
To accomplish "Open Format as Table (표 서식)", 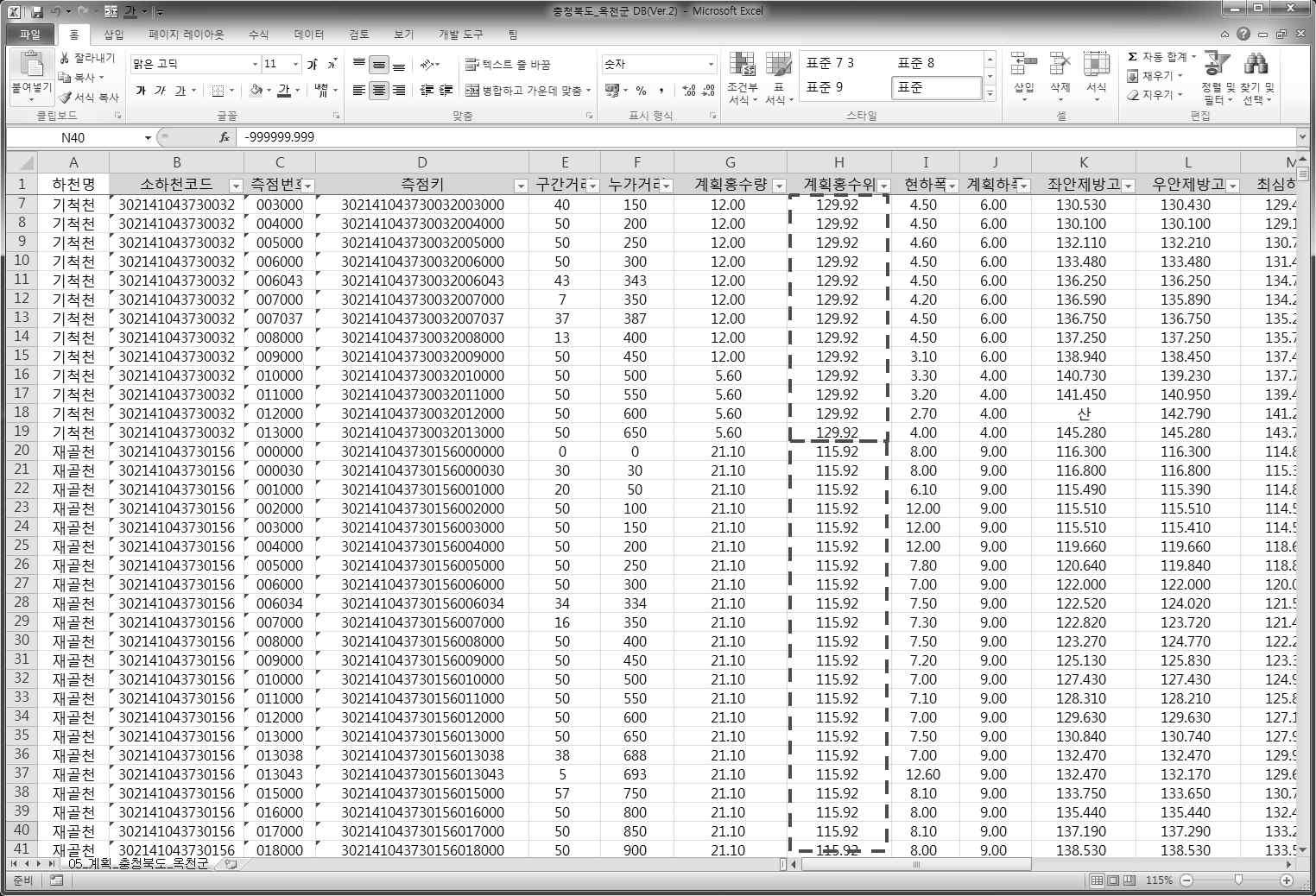I will point(778,78).
